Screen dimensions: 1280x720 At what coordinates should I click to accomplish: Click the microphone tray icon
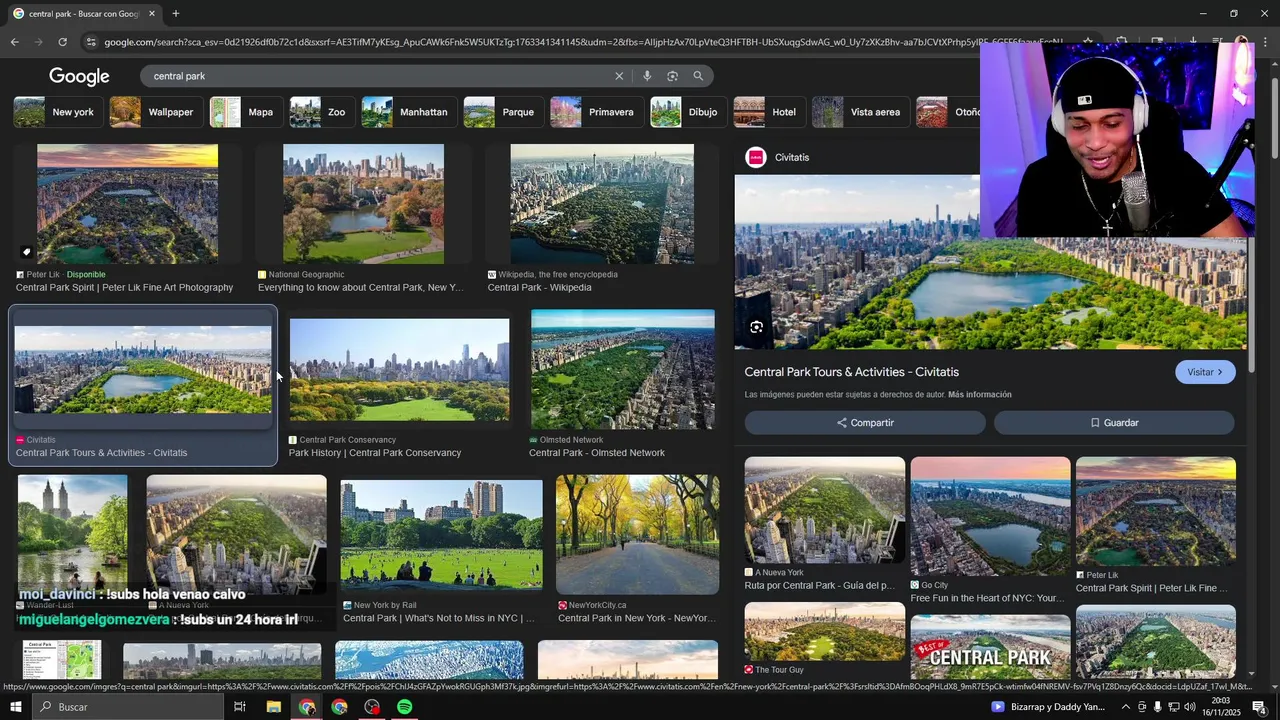pyautogui.click(x=1158, y=707)
